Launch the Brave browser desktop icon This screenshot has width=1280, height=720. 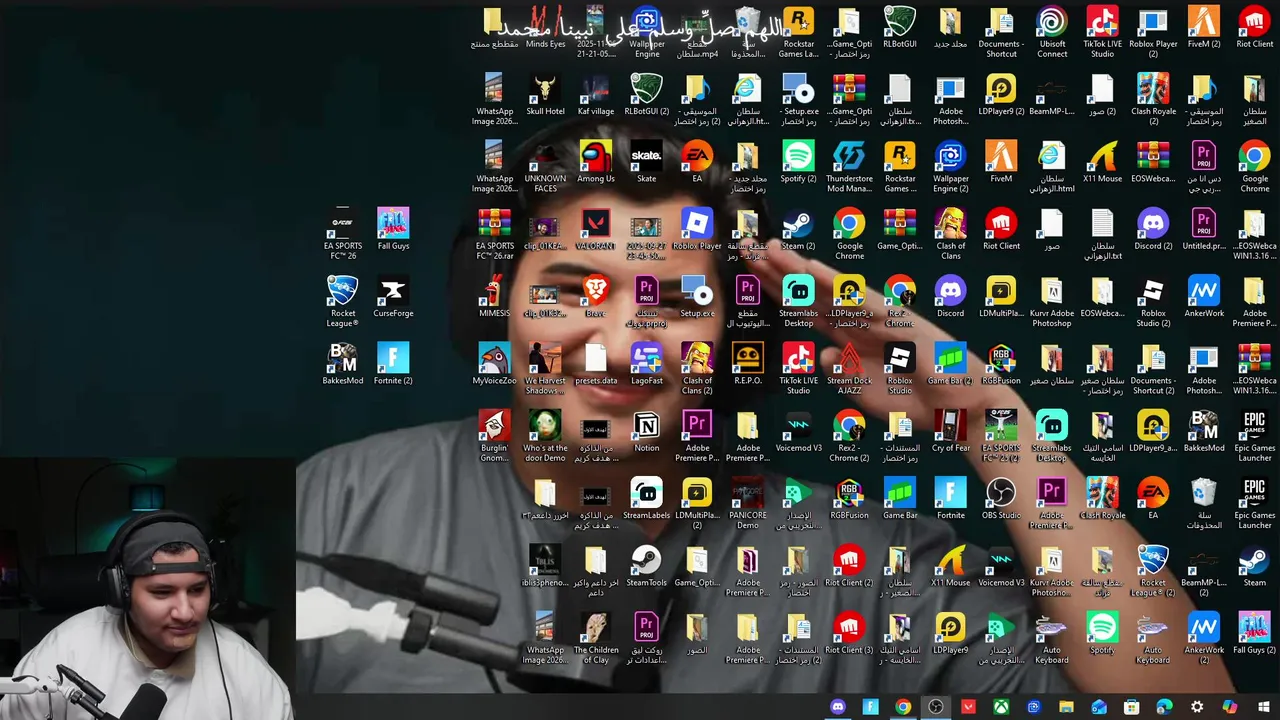pyautogui.click(x=596, y=297)
